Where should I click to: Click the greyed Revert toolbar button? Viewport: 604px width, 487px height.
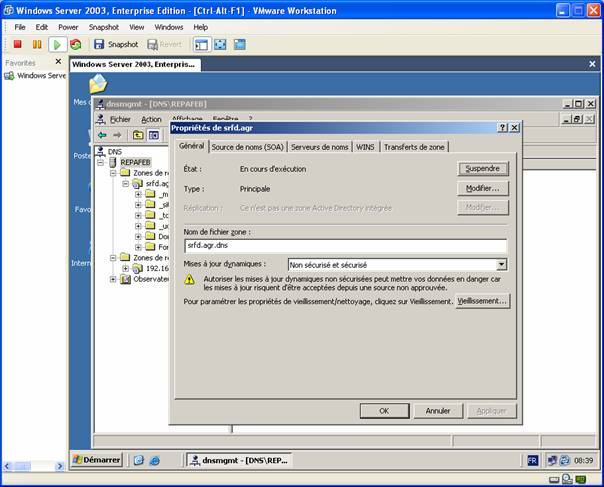pos(164,44)
